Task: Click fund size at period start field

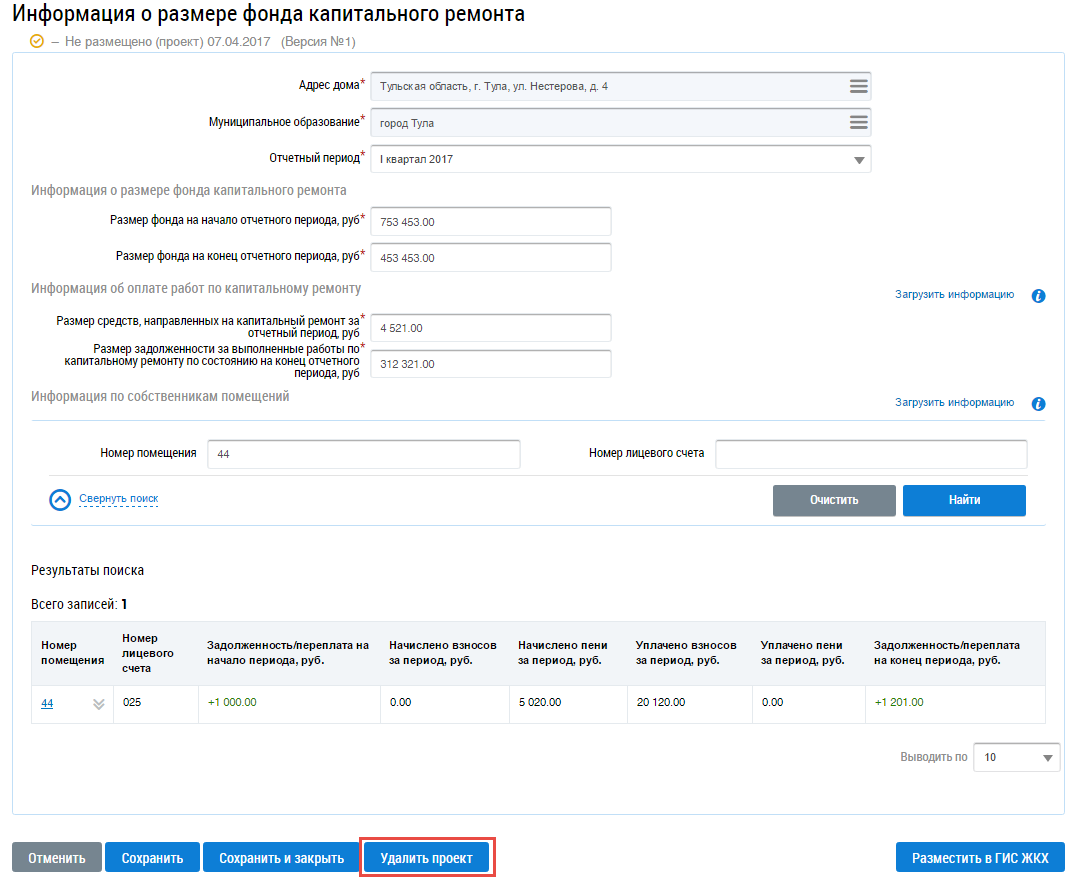Action: pos(490,222)
